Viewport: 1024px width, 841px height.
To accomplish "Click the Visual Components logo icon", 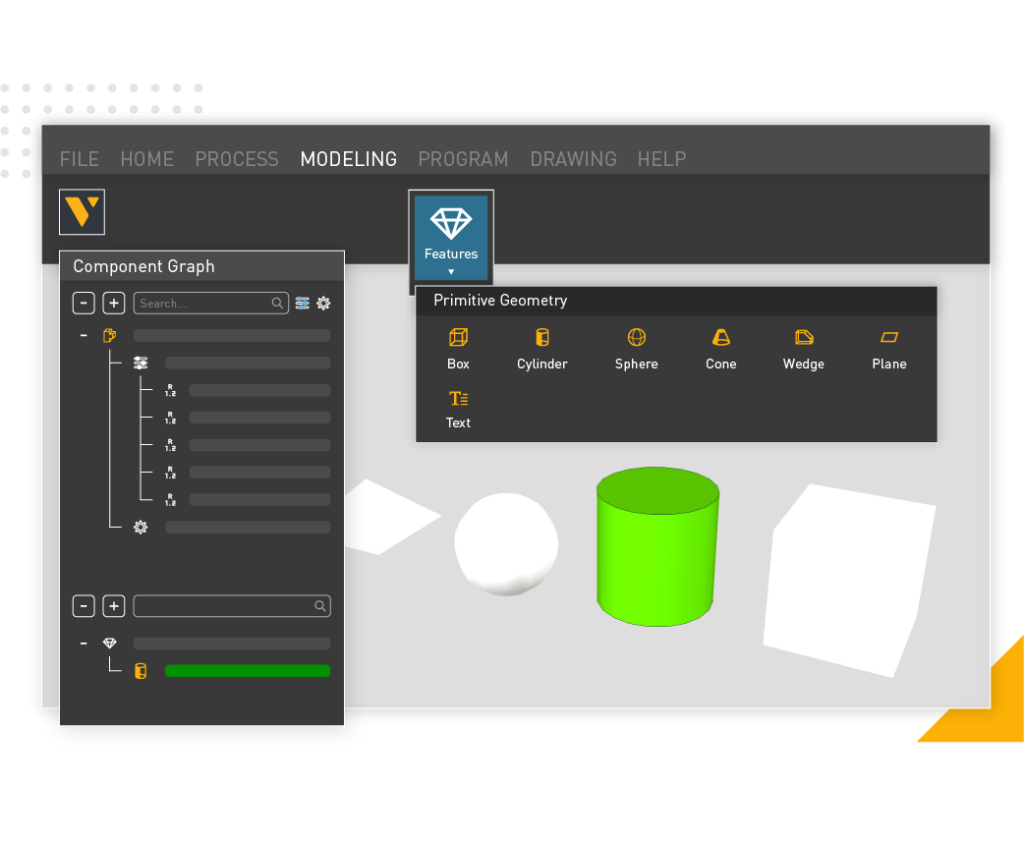I will [82, 212].
